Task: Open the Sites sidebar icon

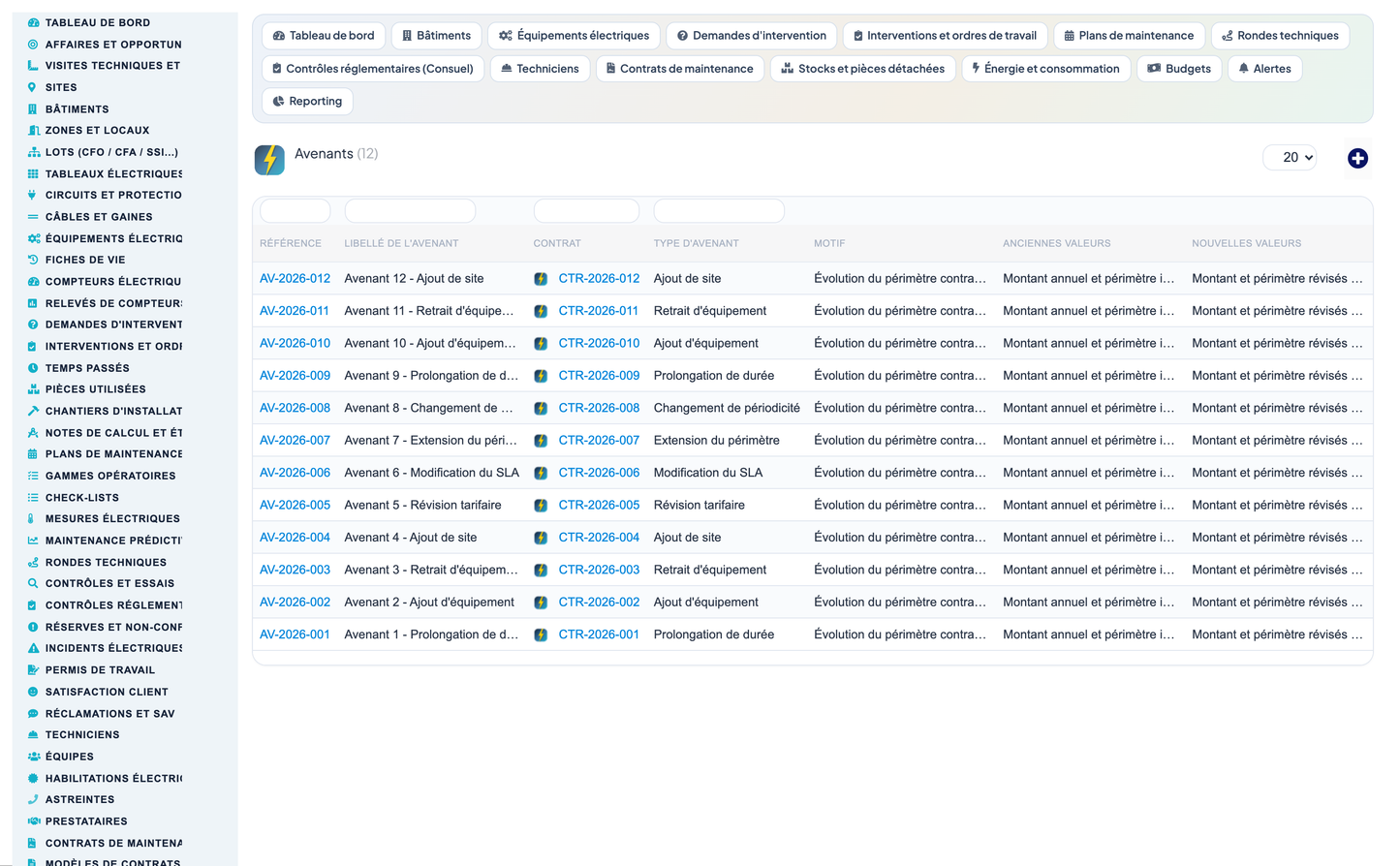Action: [33, 87]
